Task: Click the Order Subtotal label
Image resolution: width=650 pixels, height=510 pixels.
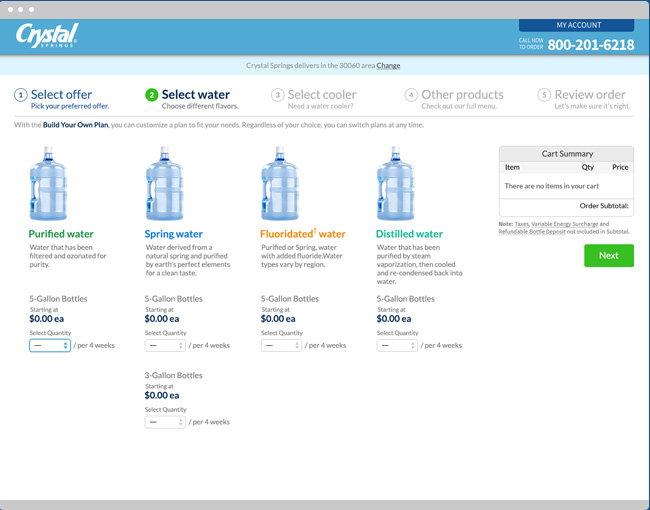Action: pyautogui.click(x=604, y=206)
